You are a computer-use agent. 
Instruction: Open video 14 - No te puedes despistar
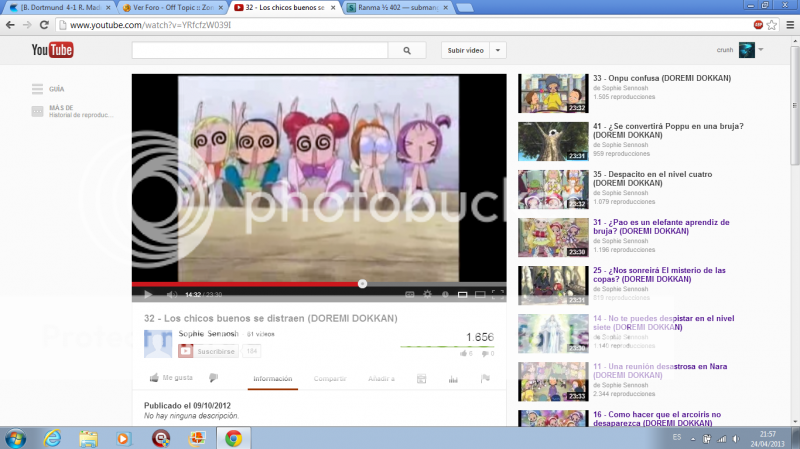(663, 322)
